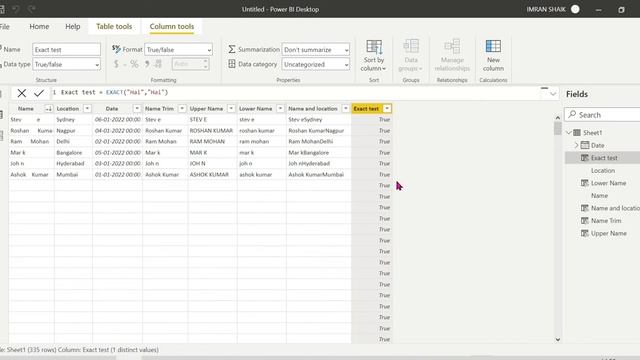Expand the Date field hierarchy

[576, 145]
